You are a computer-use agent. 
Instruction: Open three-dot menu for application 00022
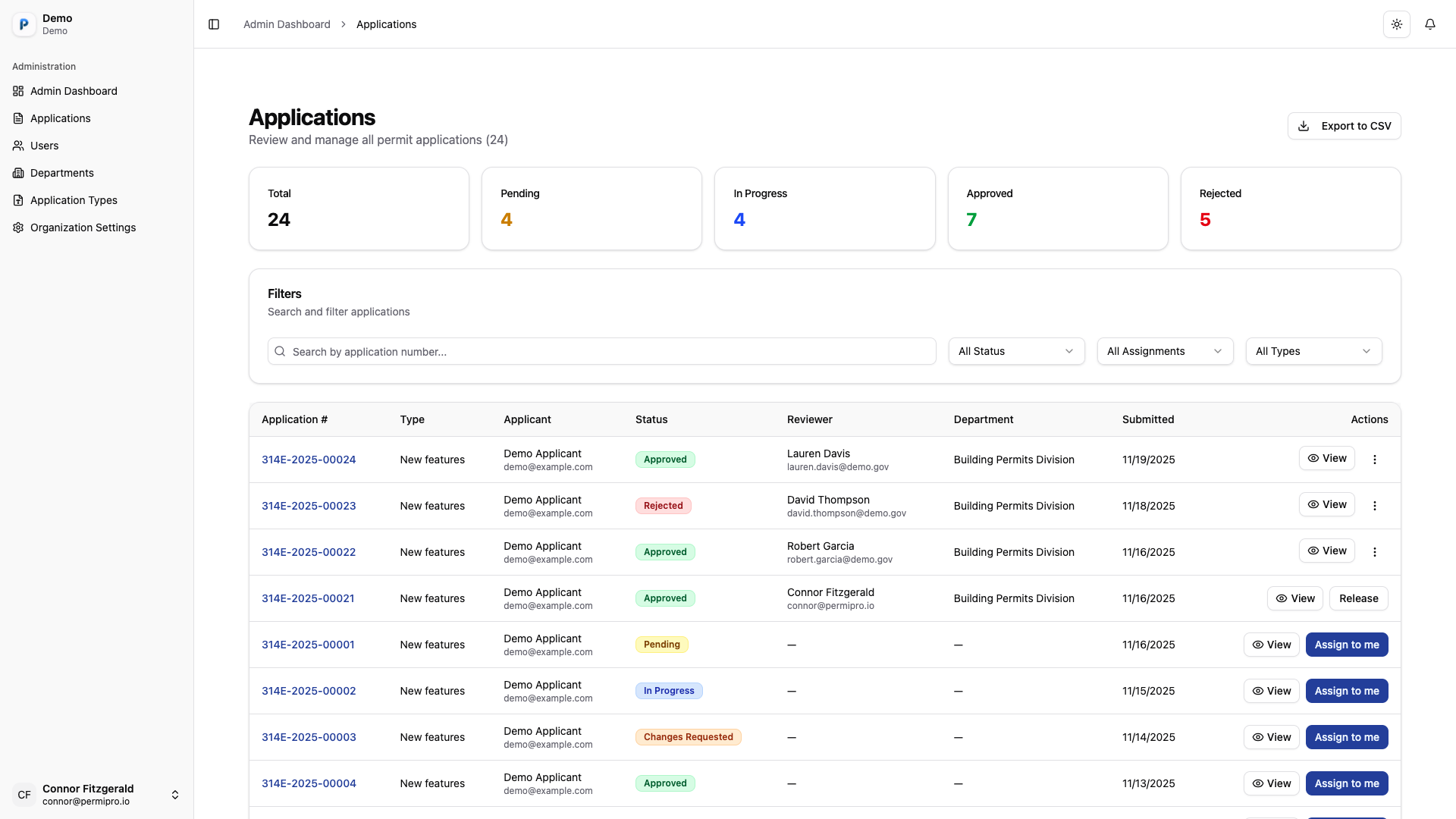pos(1374,552)
